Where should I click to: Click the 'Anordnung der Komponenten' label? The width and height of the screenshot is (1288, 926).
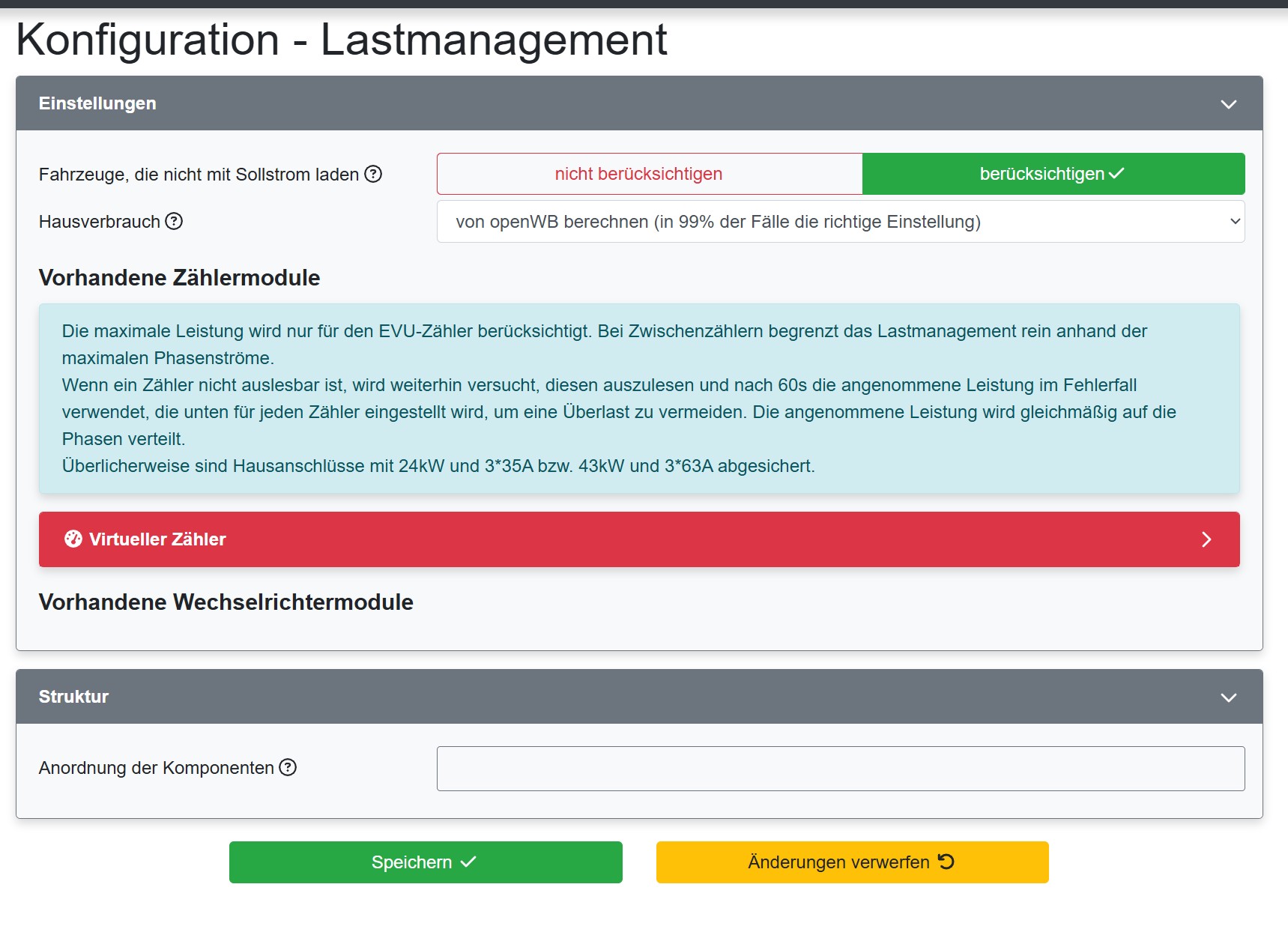157,768
